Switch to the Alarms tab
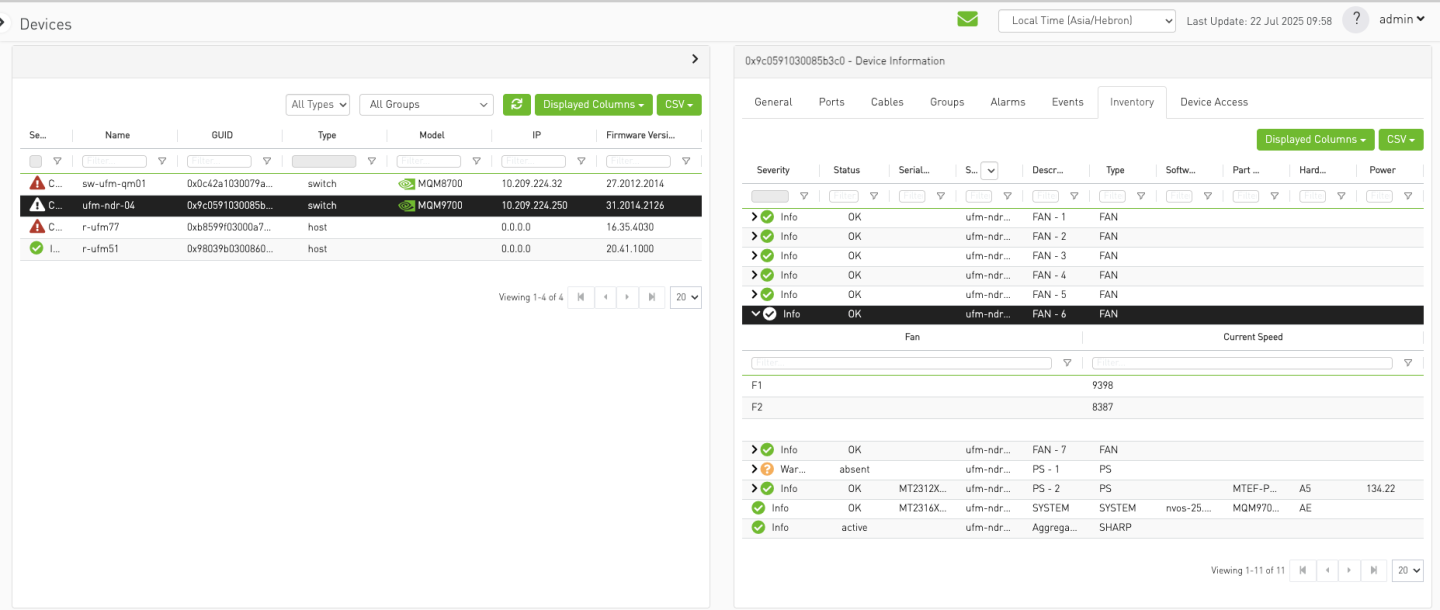Viewport: 1440px width, 610px height. [x=1007, y=102]
